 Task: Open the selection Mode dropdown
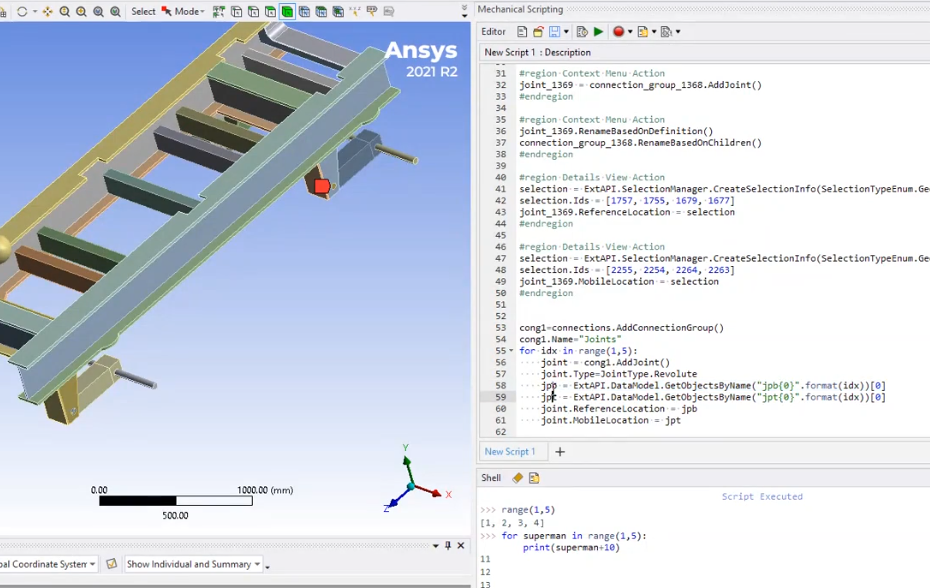[184, 11]
